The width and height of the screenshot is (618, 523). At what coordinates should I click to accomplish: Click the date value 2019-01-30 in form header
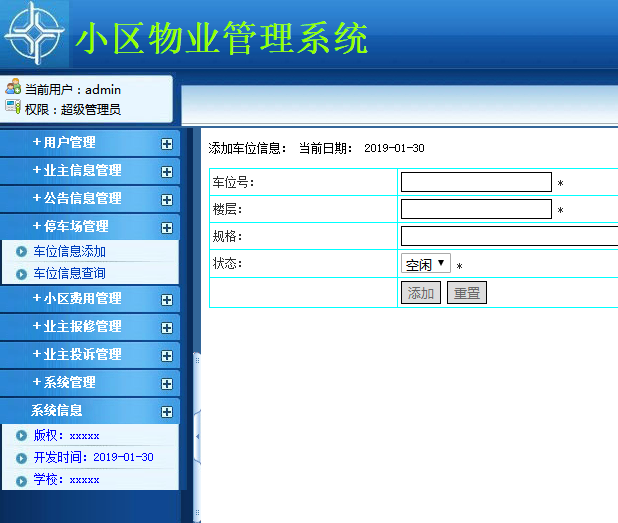point(394,148)
